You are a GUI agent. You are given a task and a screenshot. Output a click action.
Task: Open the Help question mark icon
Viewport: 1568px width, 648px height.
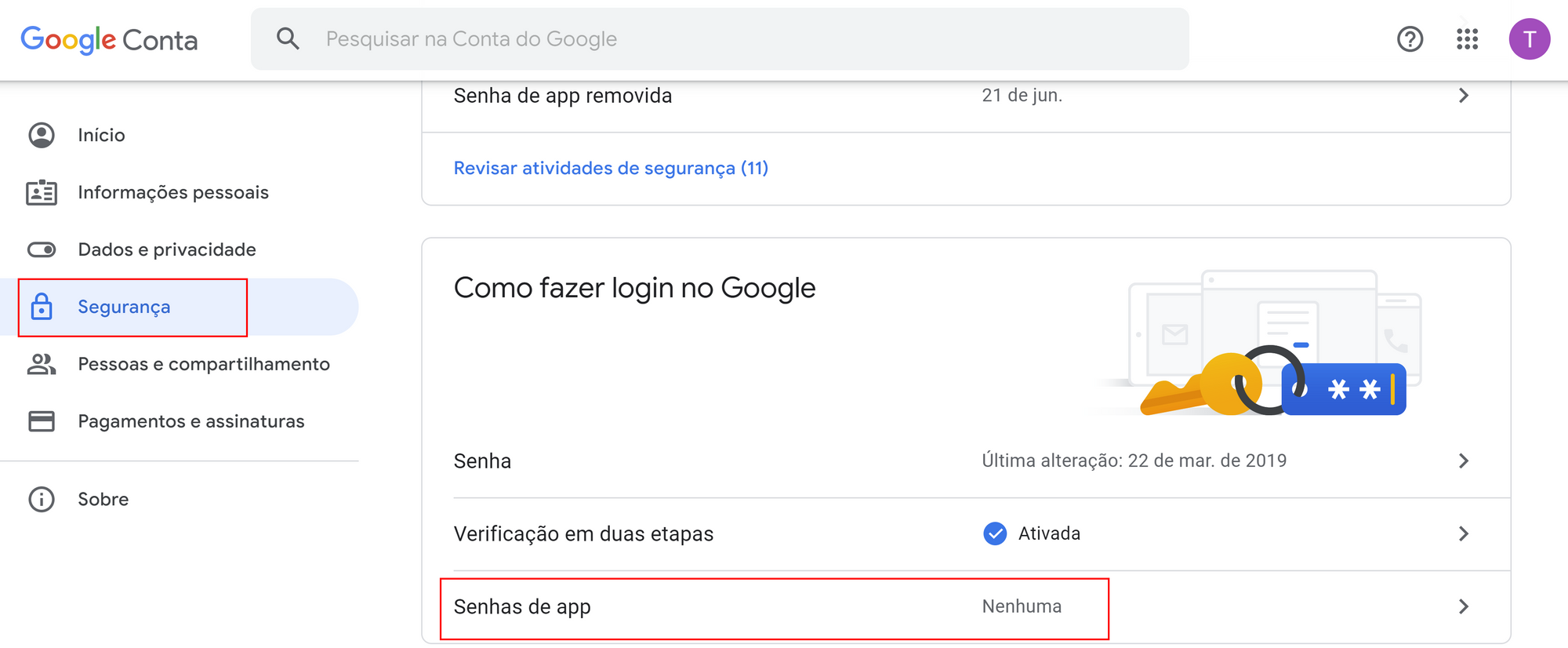[x=1410, y=38]
